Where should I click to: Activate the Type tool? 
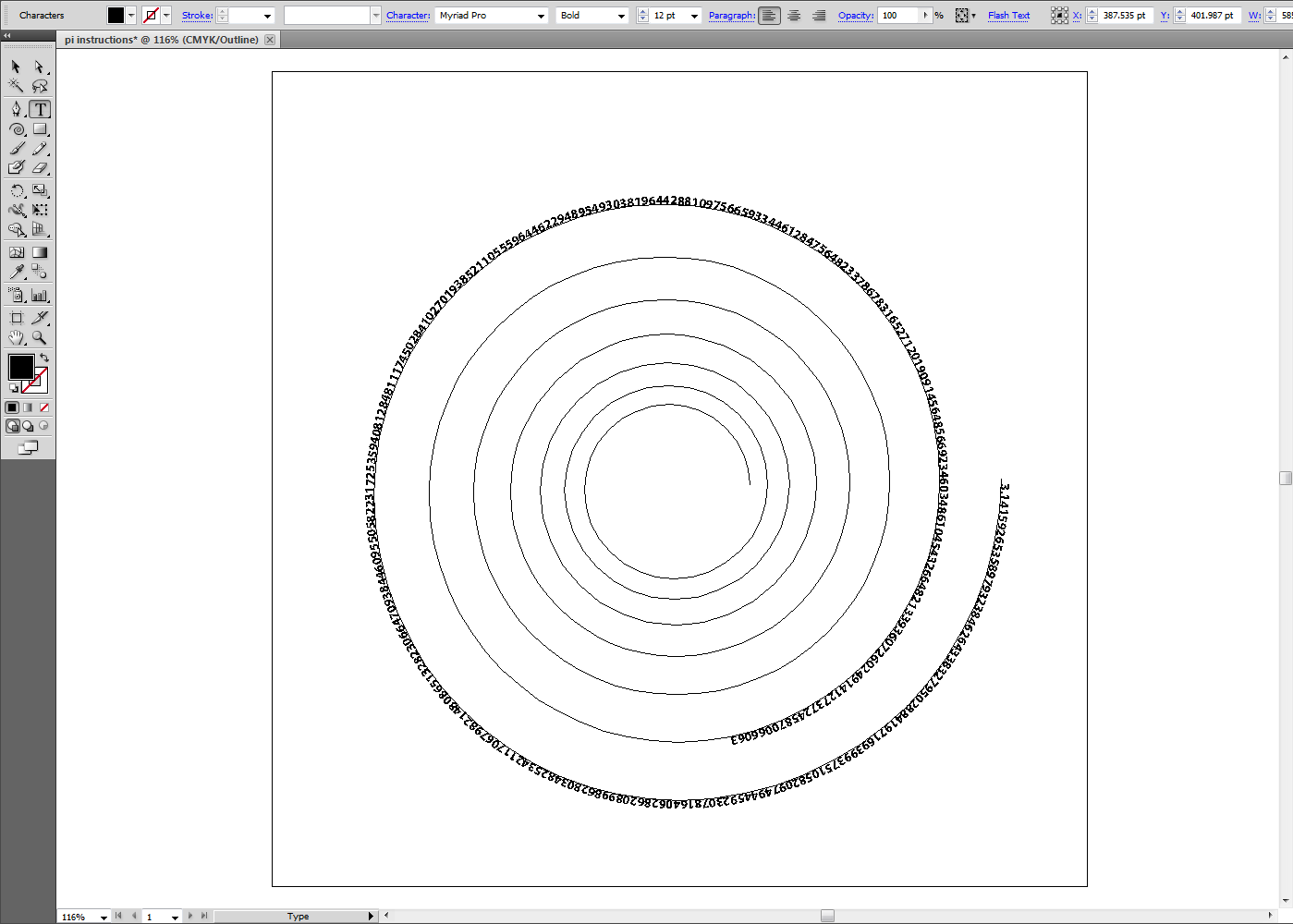point(40,109)
